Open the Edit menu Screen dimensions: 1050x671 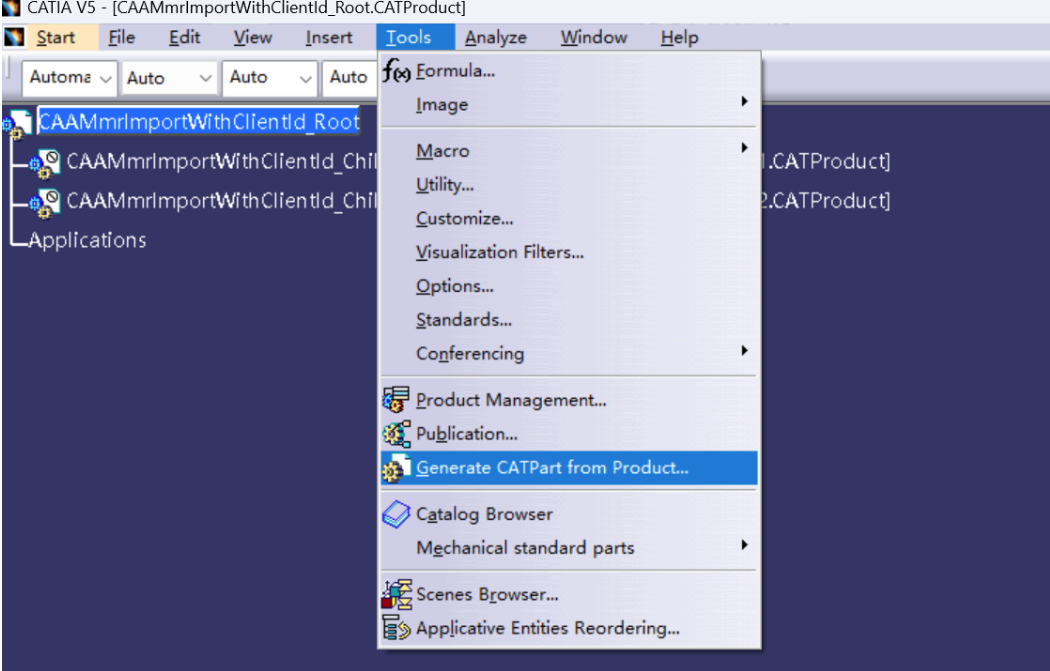185,38
